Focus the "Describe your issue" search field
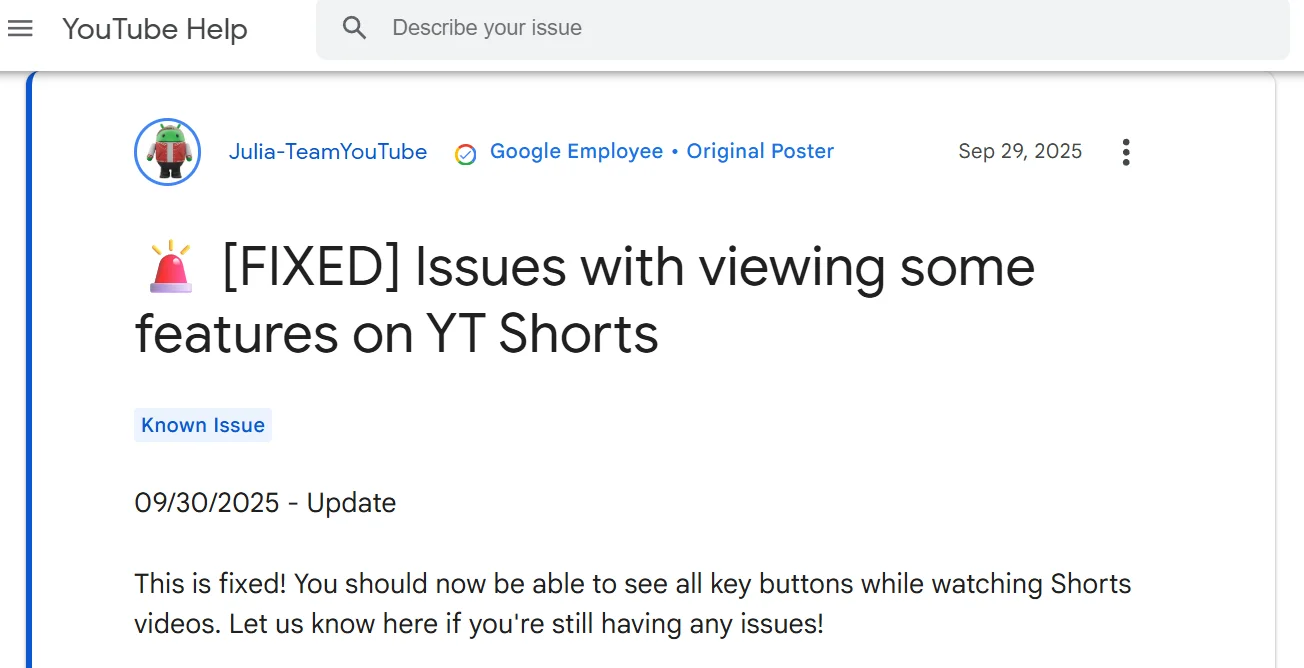Viewport: 1304px width, 668px height. point(800,28)
